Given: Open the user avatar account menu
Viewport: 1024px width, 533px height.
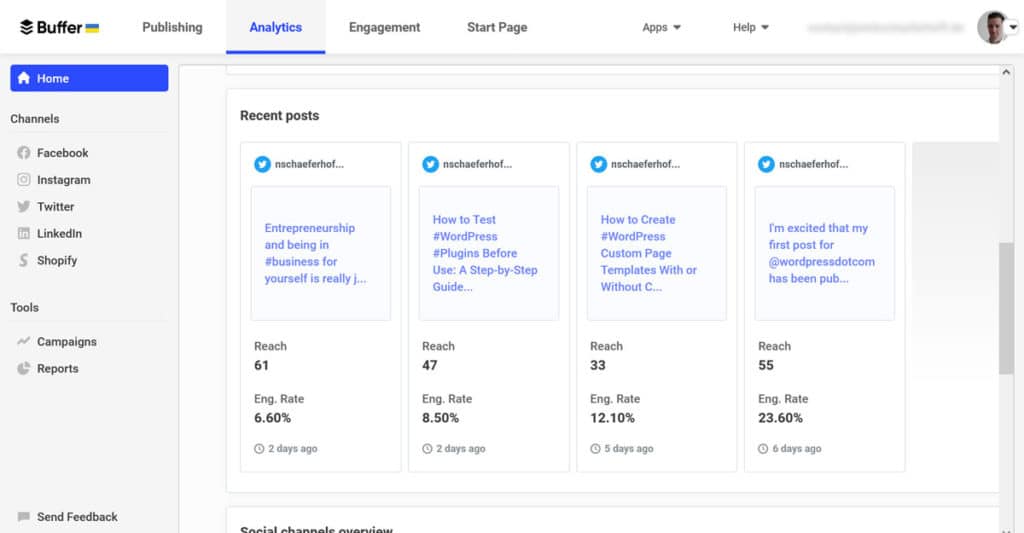Looking at the screenshot, I should [997, 27].
